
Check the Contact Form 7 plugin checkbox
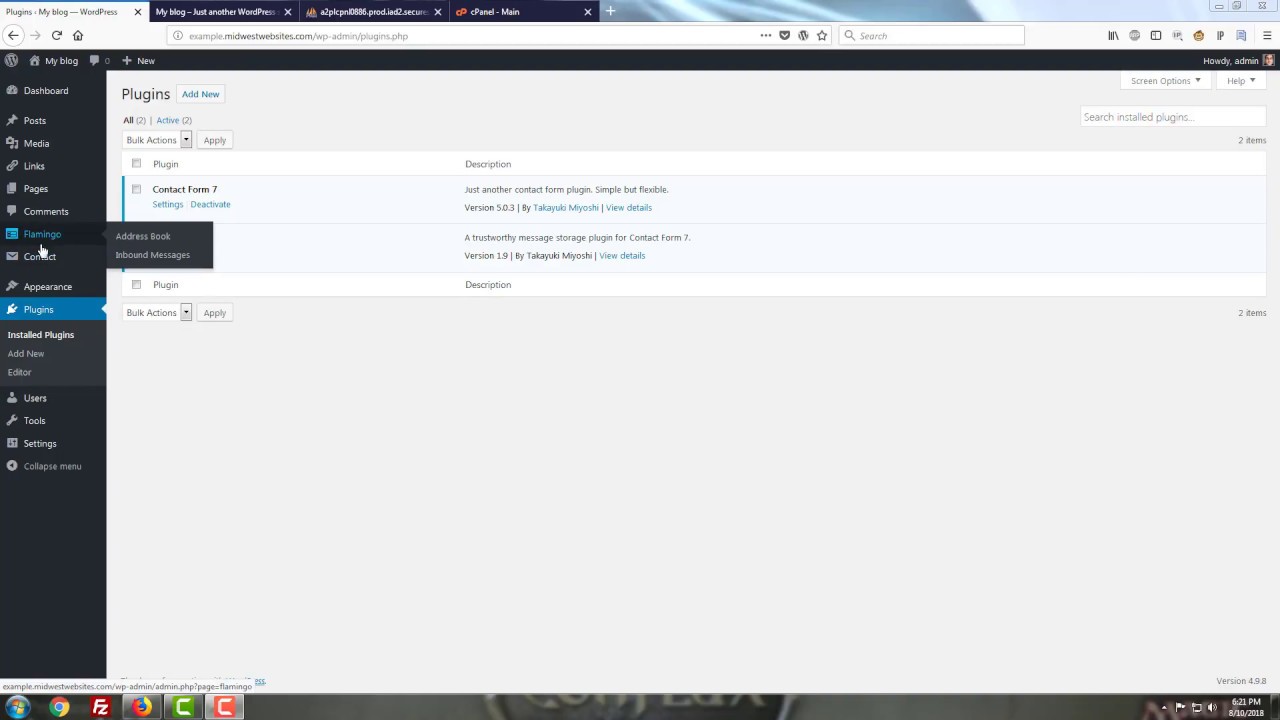[136, 189]
